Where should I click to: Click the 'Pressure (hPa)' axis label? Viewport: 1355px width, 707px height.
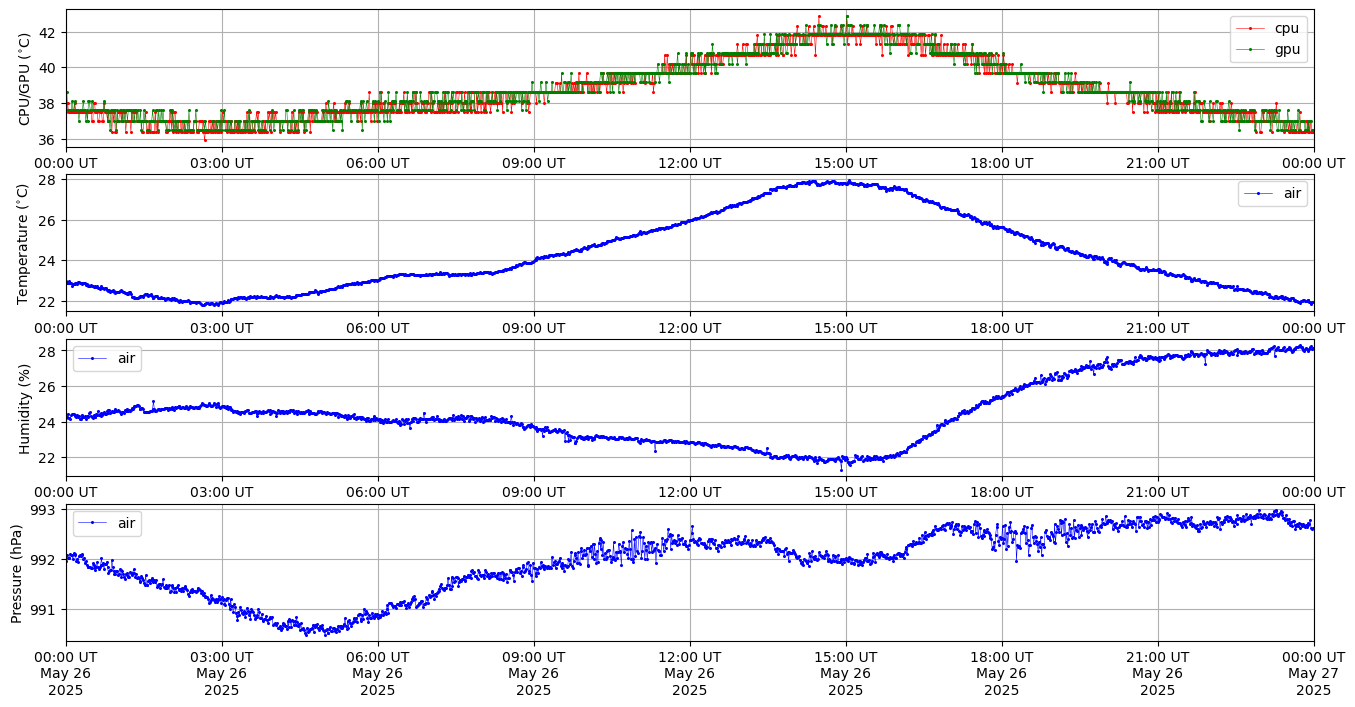(x=17, y=573)
